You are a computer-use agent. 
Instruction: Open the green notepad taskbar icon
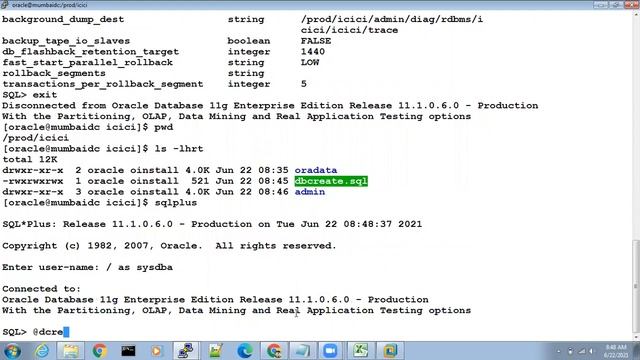[216, 351]
